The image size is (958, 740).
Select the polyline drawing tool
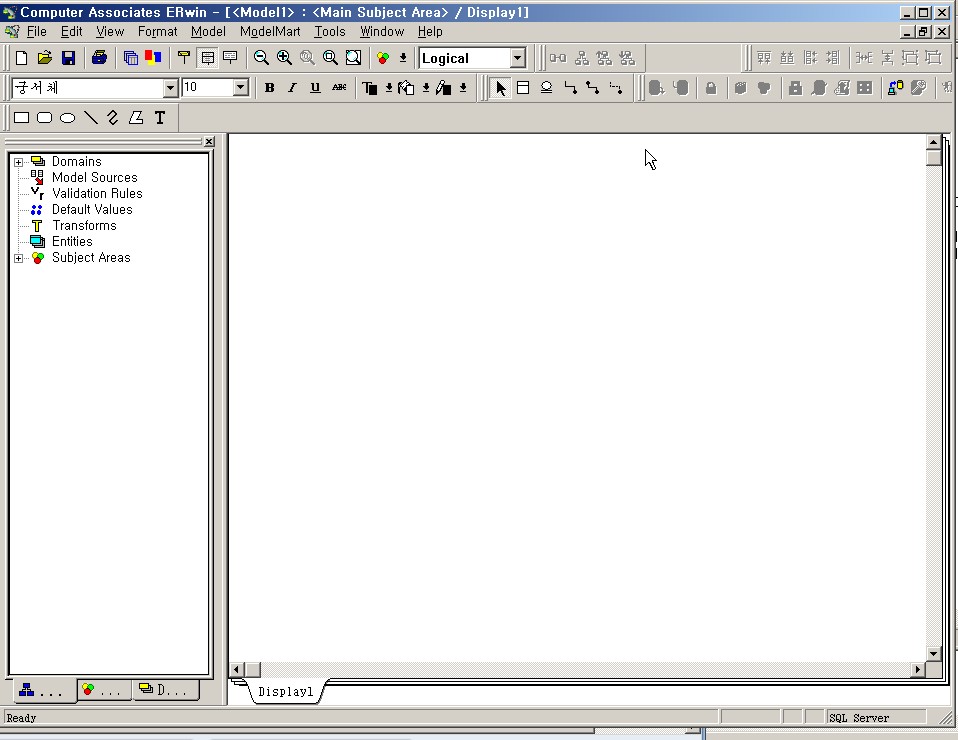pos(113,117)
